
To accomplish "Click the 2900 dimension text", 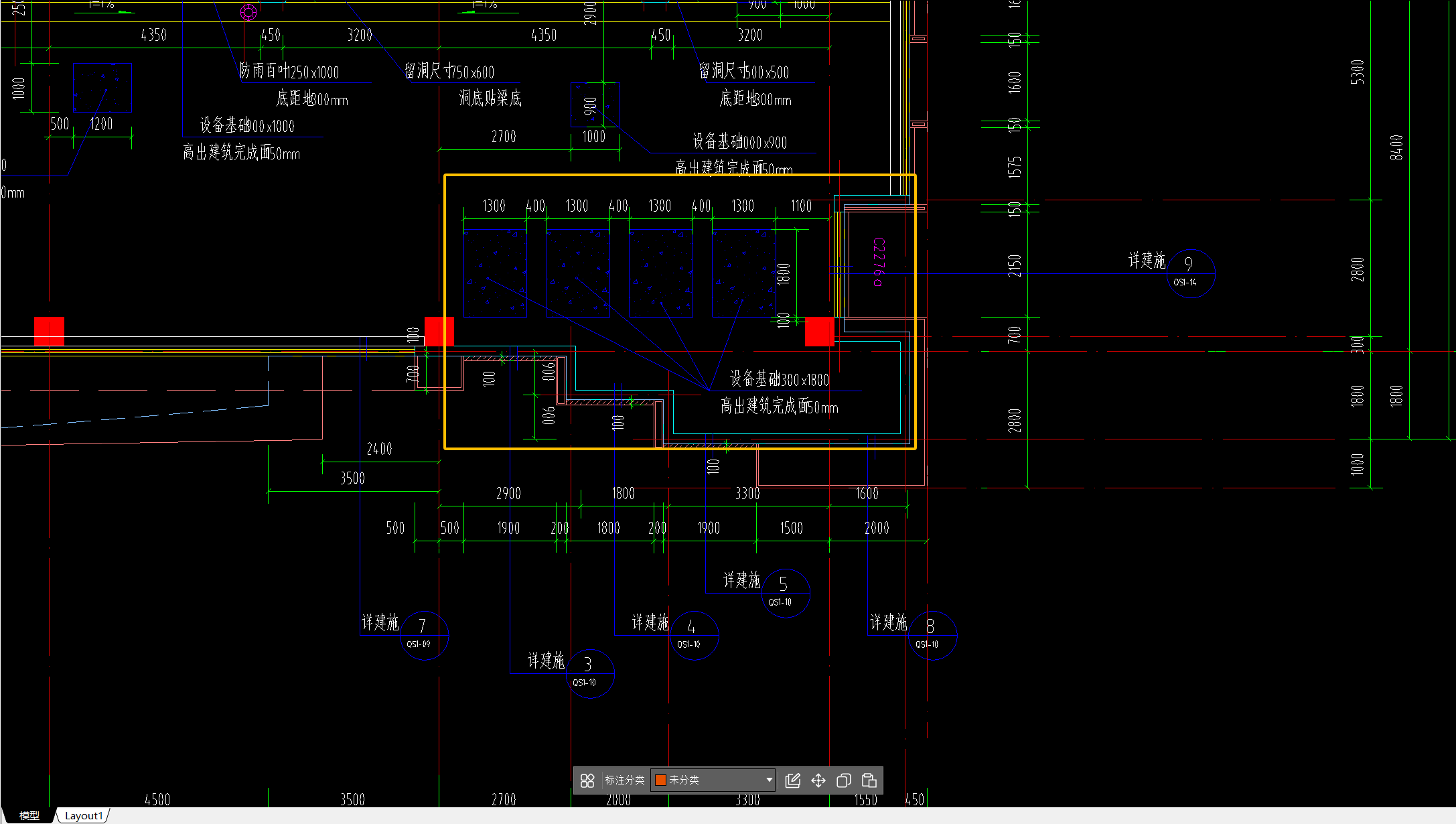I will [x=508, y=494].
